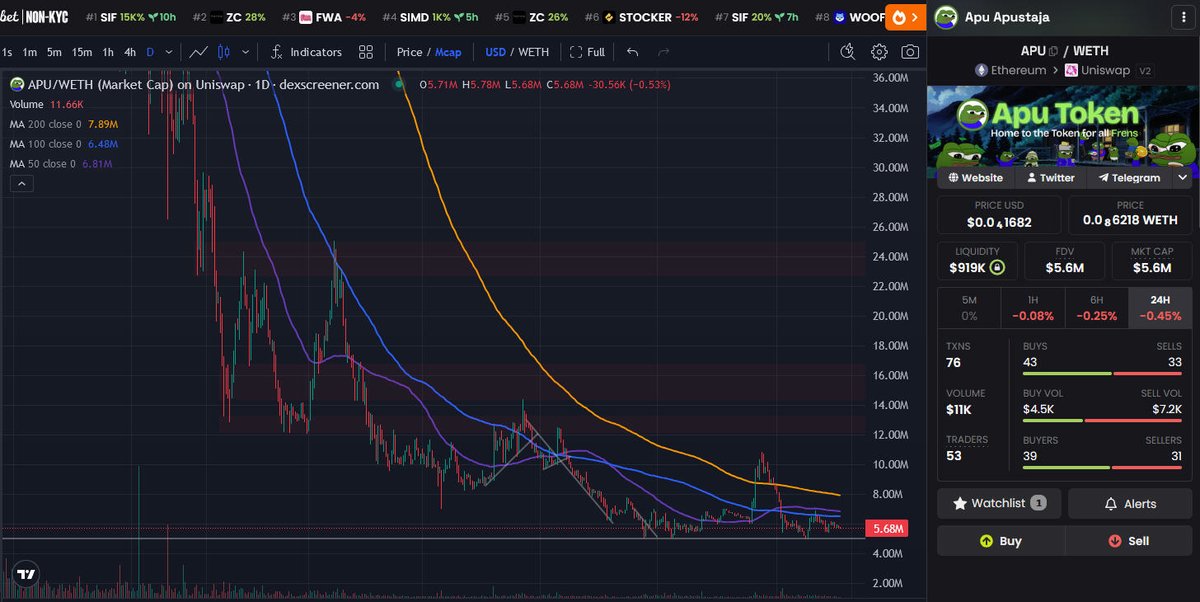Expand the chart type dropdown arrow
Viewport: 1200px width, 602px height.
pyautogui.click(x=246, y=52)
